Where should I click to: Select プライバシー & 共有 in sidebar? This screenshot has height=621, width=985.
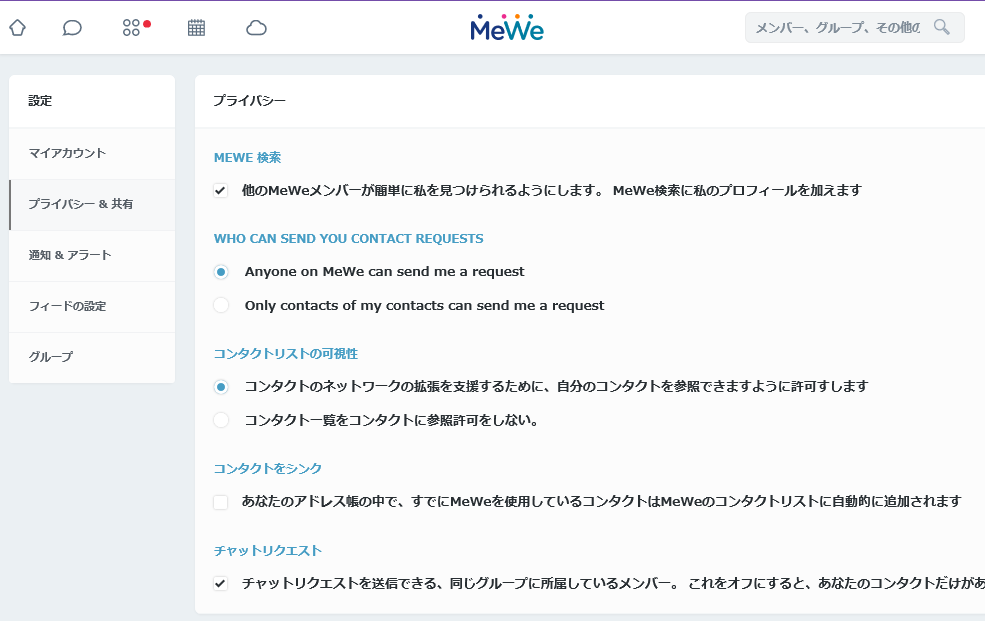coord(92,204)
